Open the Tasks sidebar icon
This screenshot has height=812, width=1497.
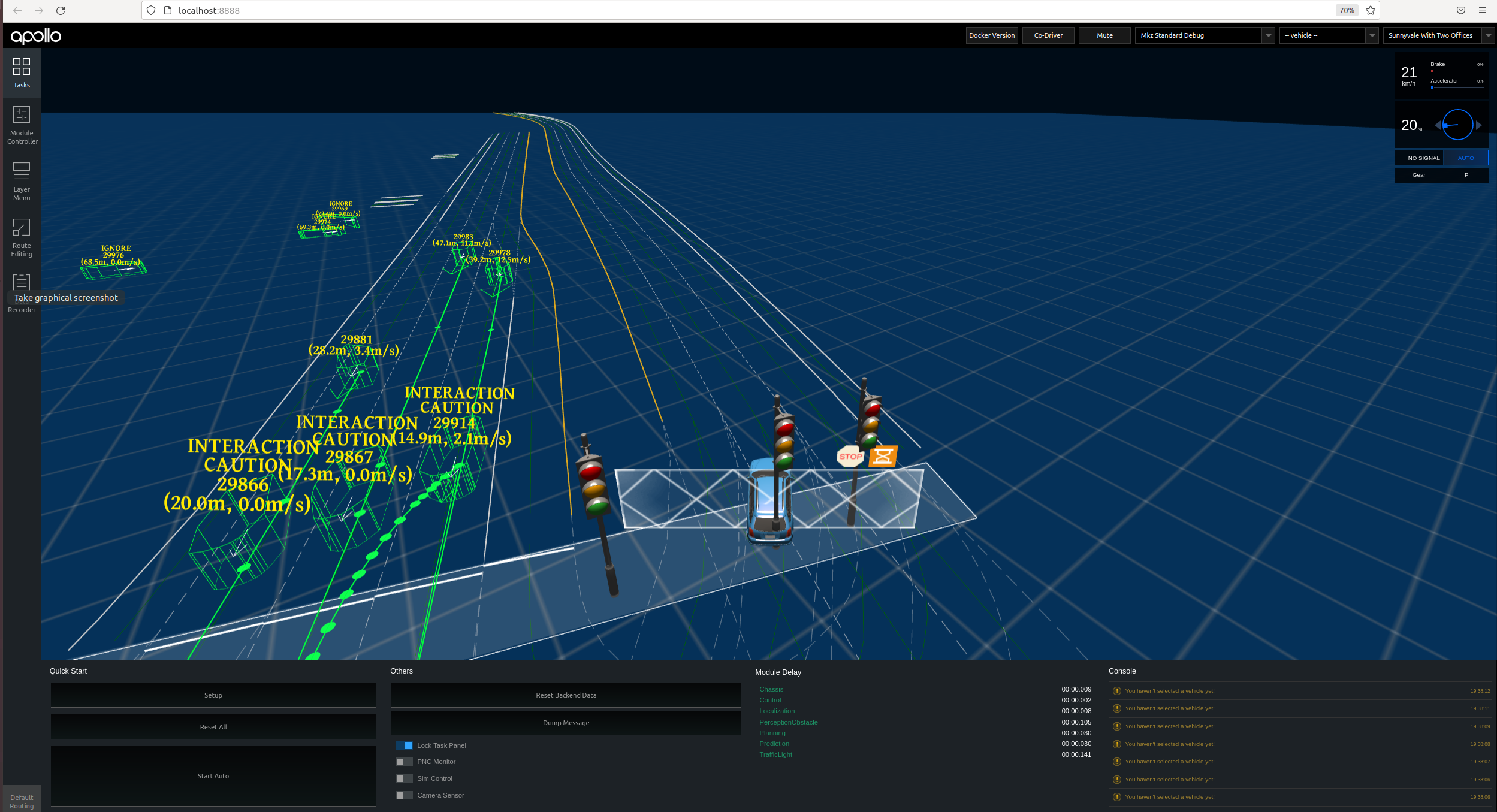tap(22, 73)
